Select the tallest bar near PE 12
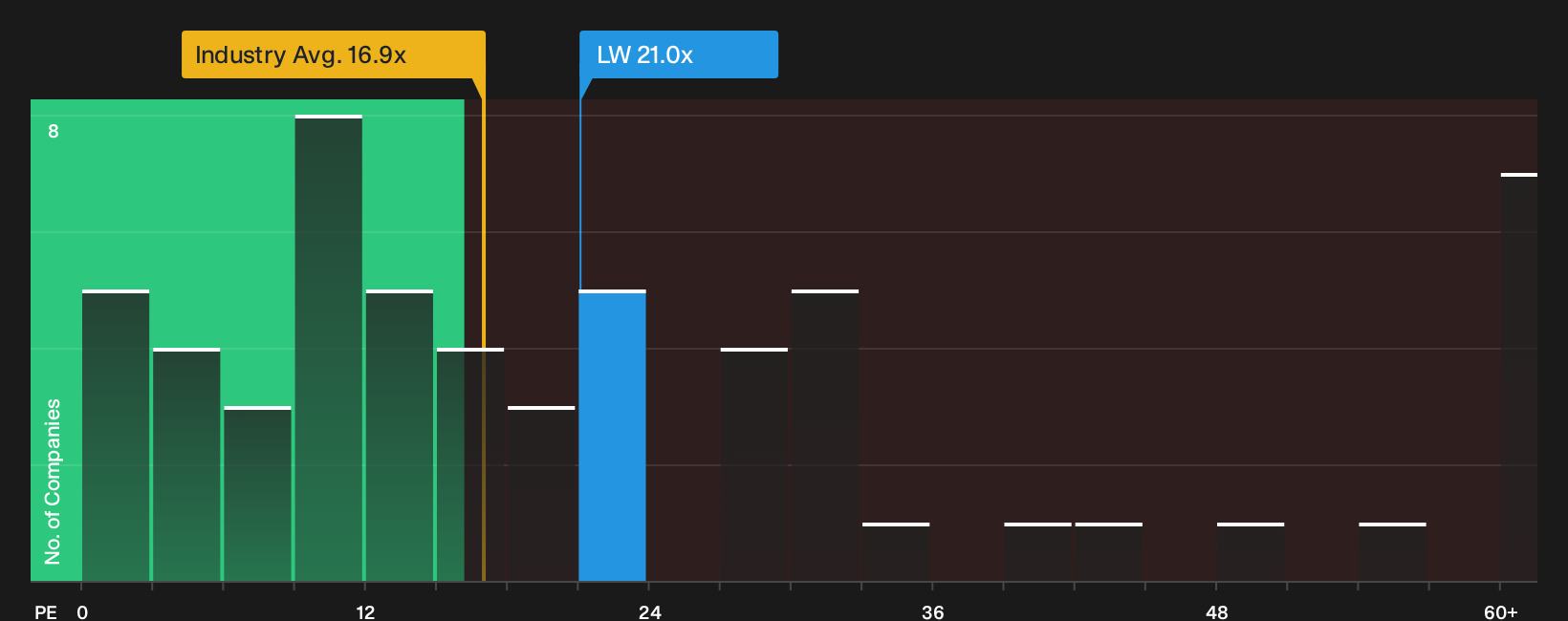 coord(329,348)
